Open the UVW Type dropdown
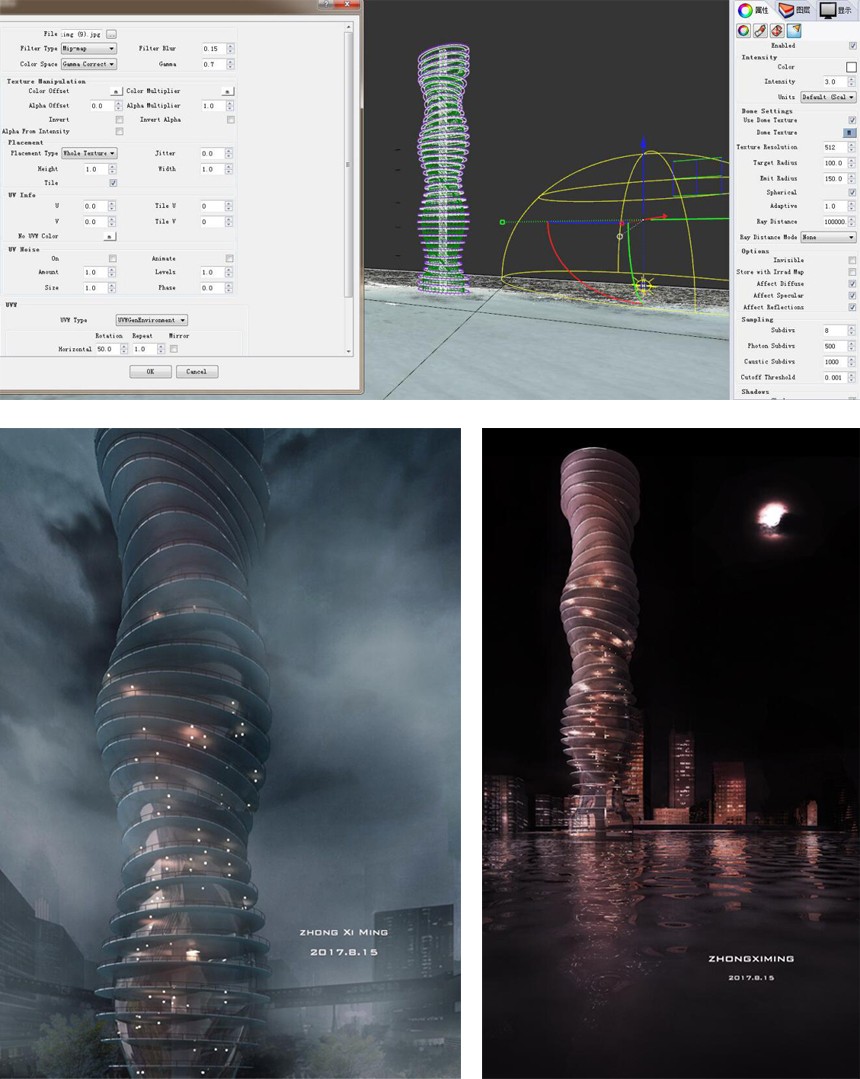The image size is (860, 1079). [151, 320]
